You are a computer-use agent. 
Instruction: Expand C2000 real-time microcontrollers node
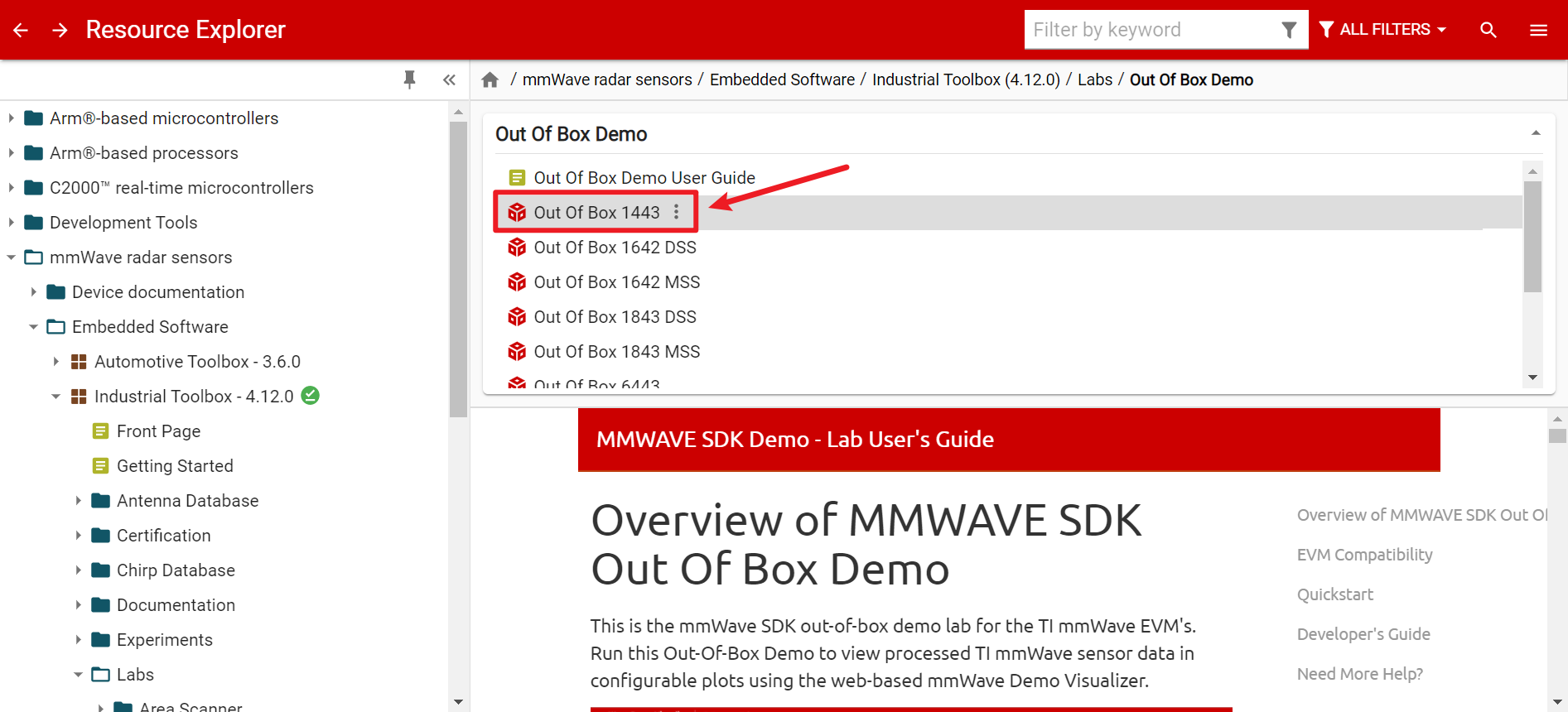[x=12, y=187]
